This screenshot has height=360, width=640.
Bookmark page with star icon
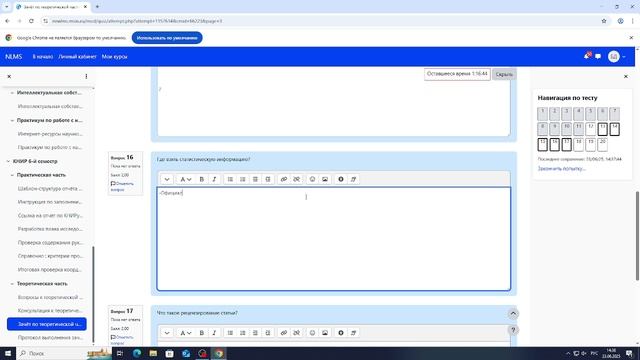[x=604, y=21]
